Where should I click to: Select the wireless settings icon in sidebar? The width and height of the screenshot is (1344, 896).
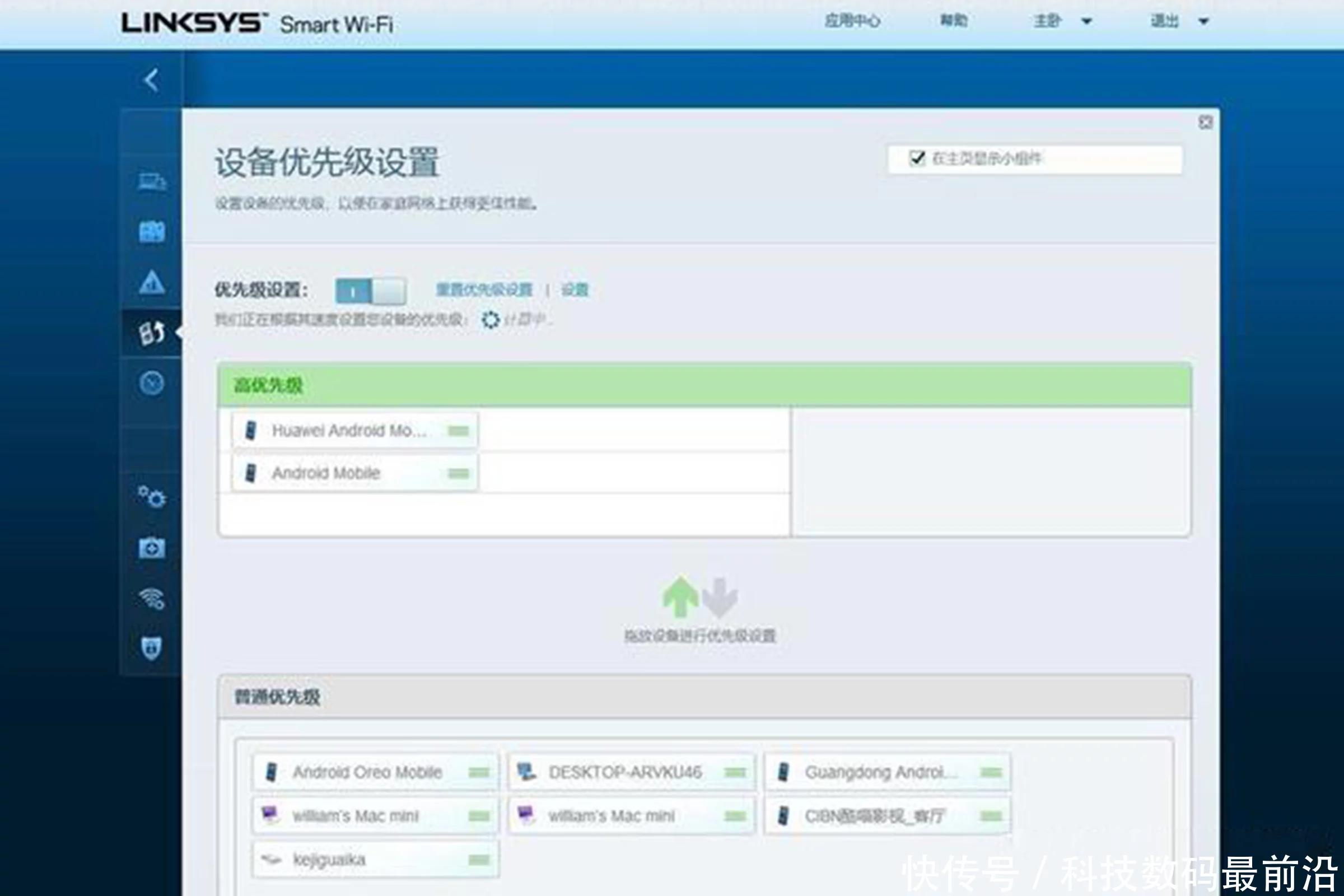[151, 599]
